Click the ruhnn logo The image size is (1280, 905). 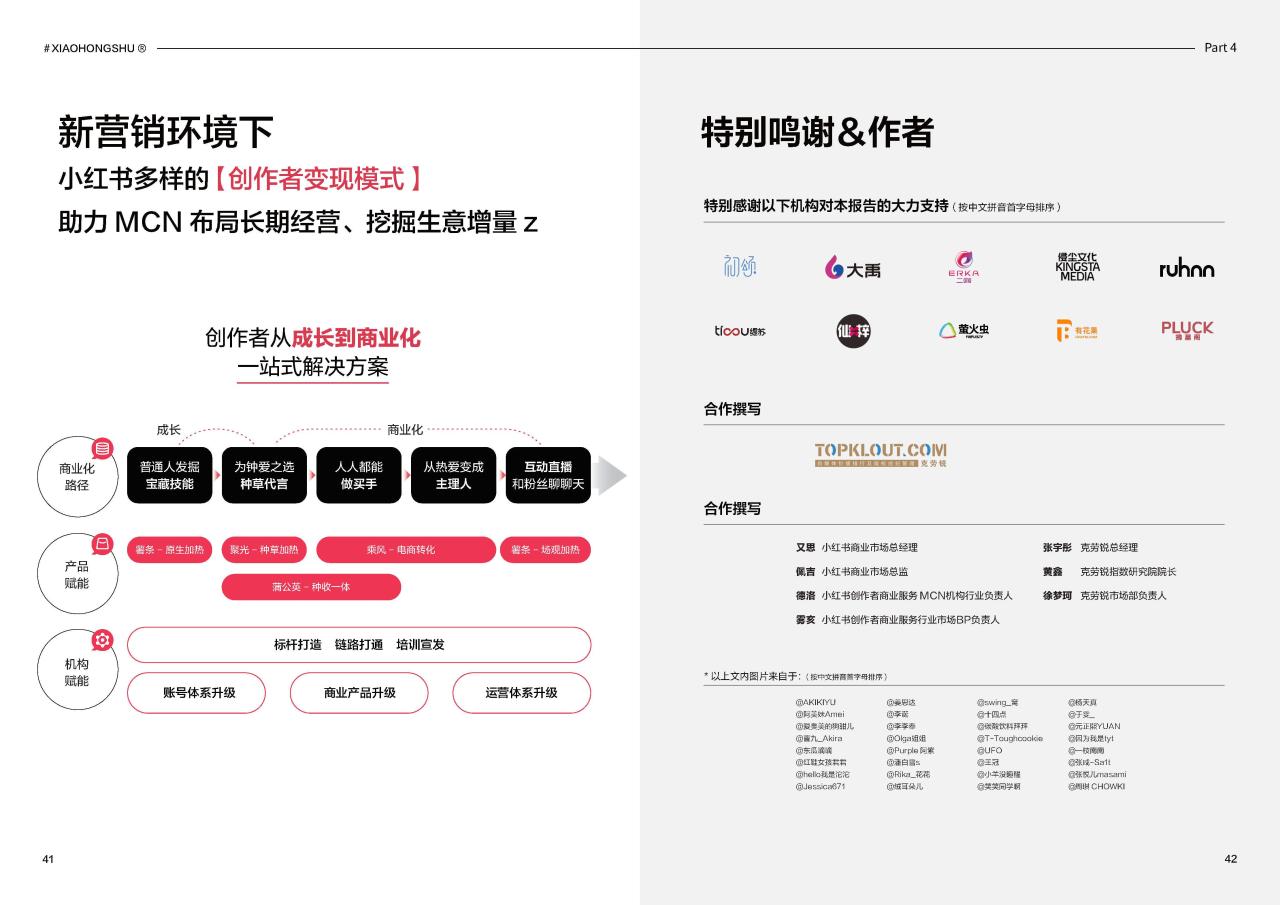(1187, 269)
